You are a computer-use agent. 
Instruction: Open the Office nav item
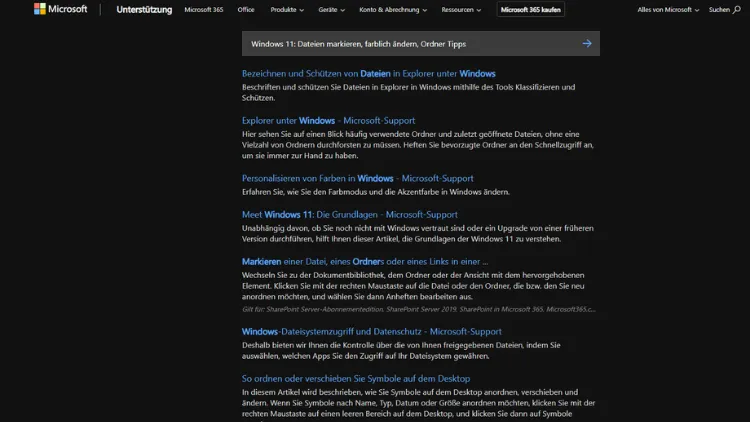[x=246, y=10]
